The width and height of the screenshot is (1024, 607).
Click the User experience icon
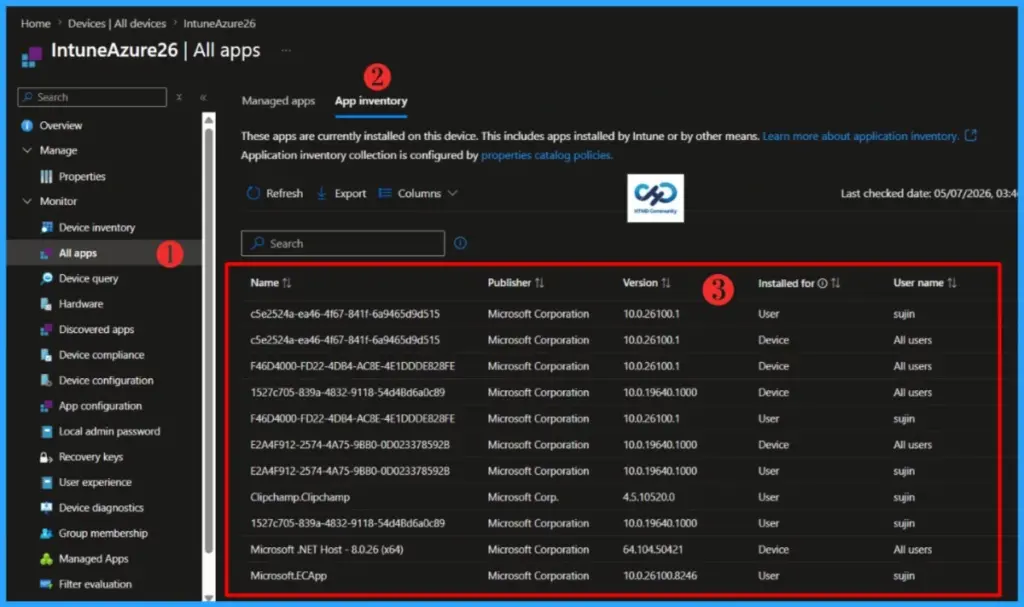point(46,482)
